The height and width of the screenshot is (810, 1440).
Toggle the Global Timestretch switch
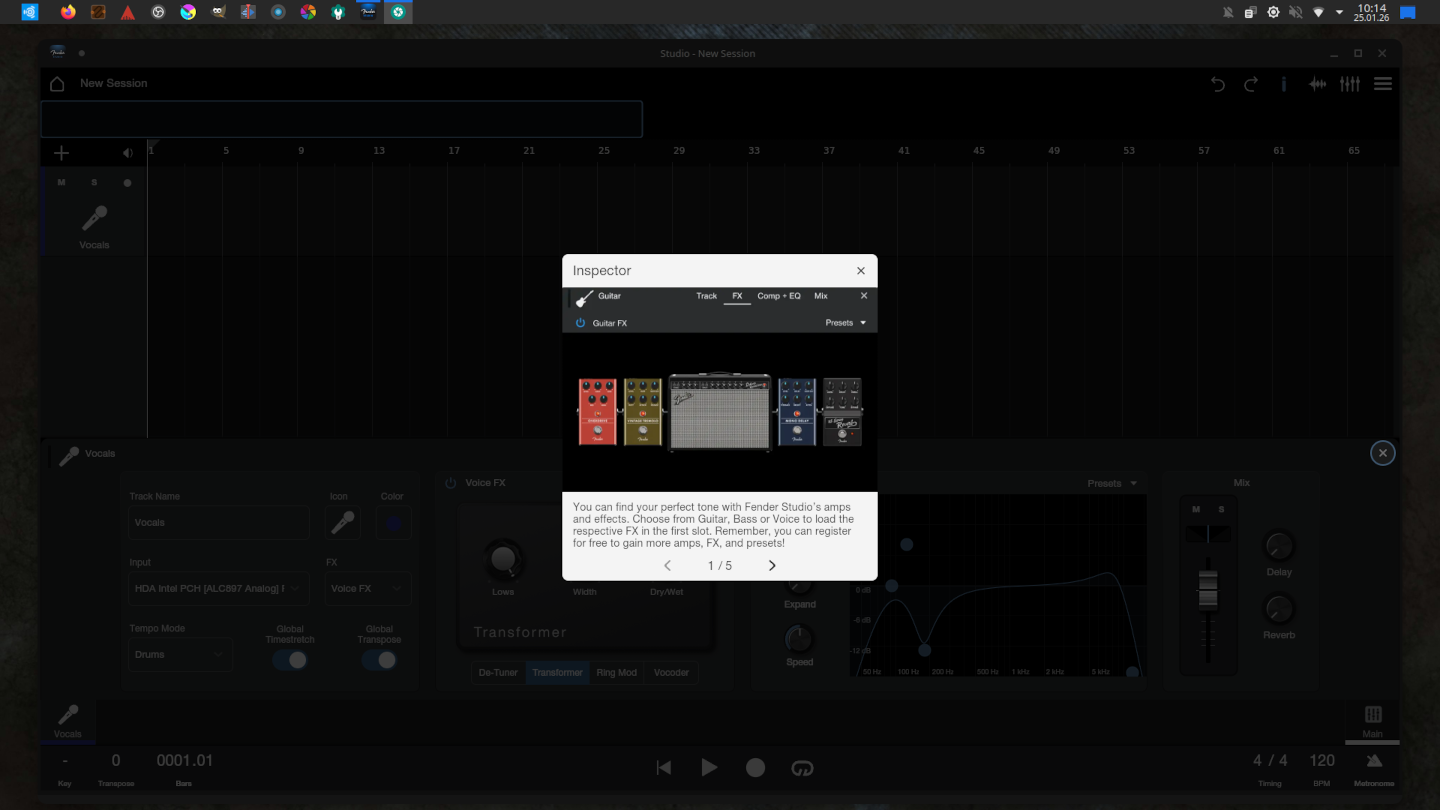click(290, 660)
